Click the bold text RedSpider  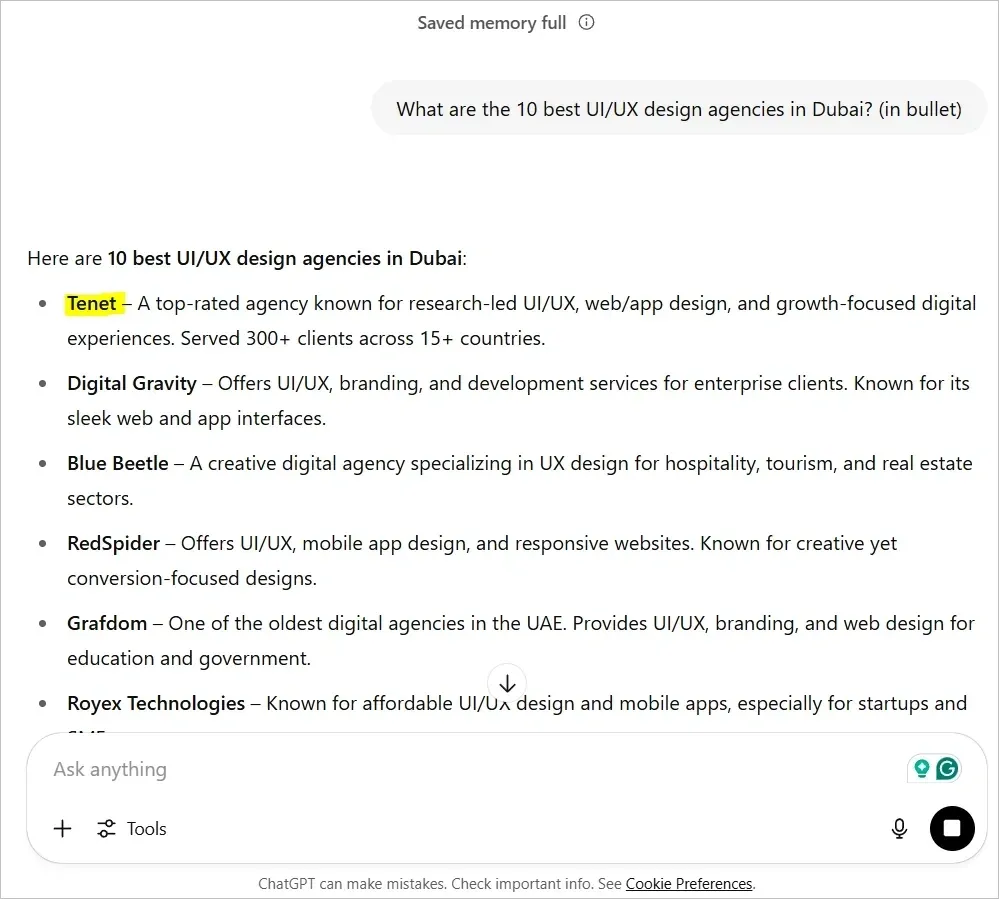pyautogui.click(x=113, y=543)
